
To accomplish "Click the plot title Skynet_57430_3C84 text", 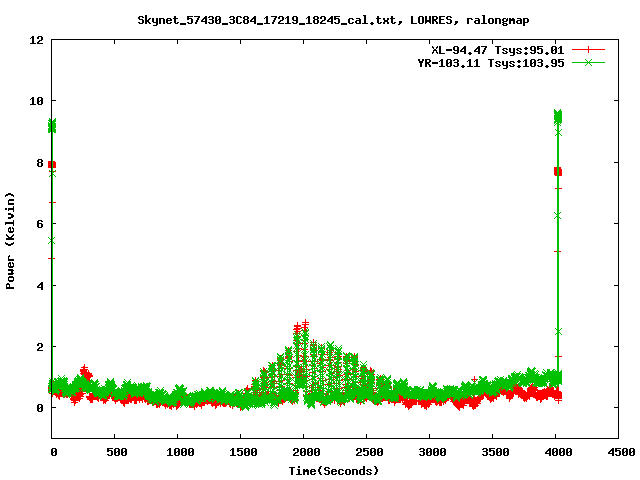I will click(333, 20).
